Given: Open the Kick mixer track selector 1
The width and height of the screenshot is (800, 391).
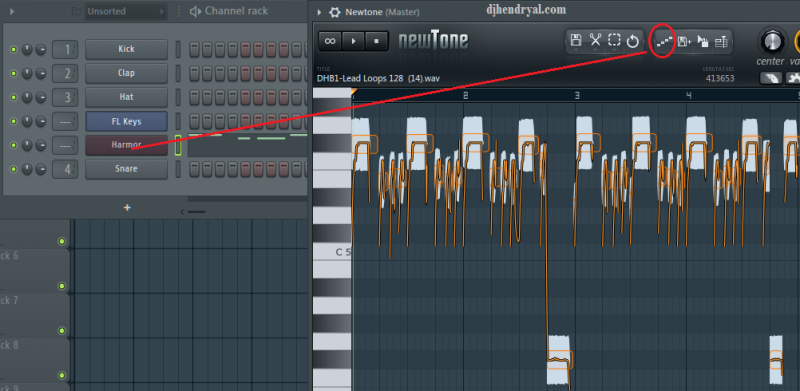Looking at the screenshot, I should click(65, 50).
